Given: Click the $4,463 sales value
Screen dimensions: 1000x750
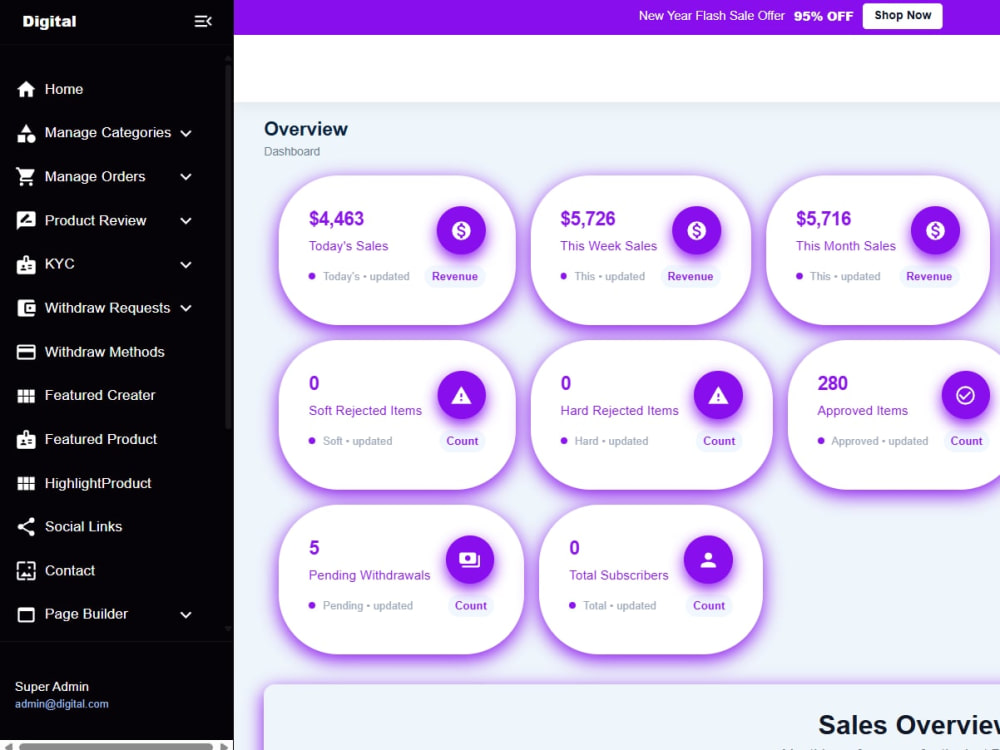Looking at the screenshot, I should click(336, 219).
